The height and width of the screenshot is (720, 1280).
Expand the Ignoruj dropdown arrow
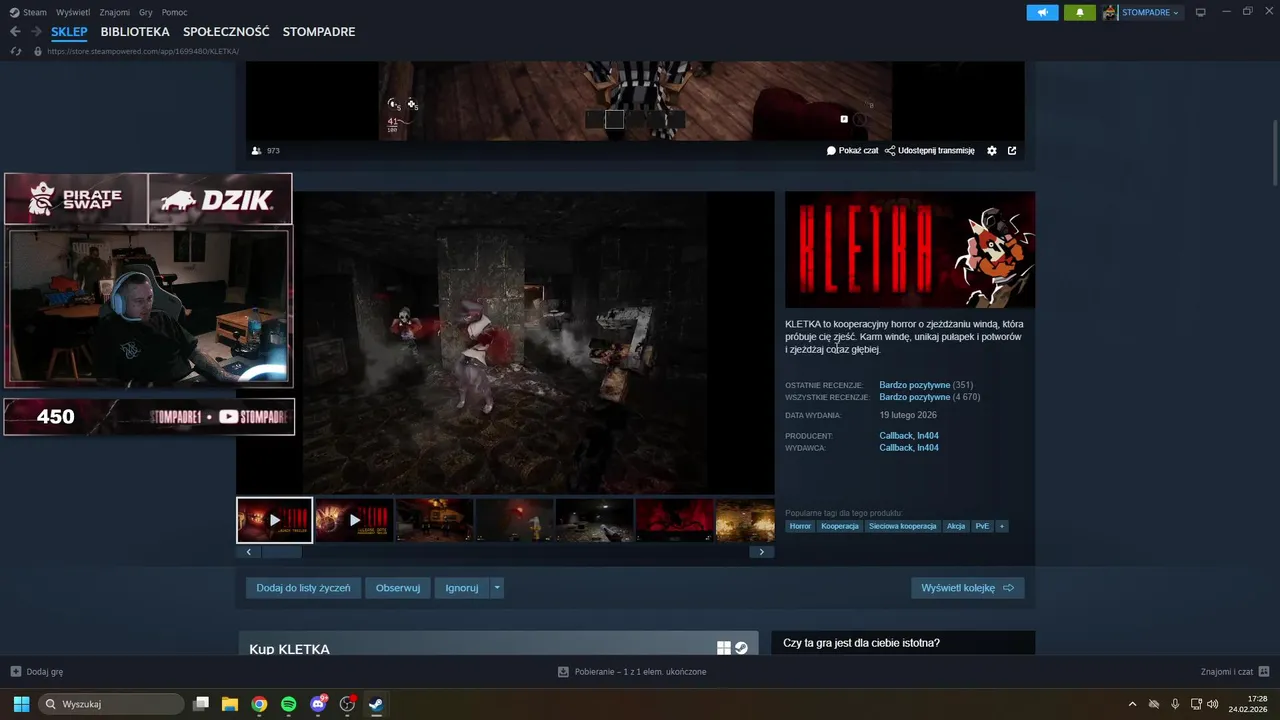[x=497, y=588]
